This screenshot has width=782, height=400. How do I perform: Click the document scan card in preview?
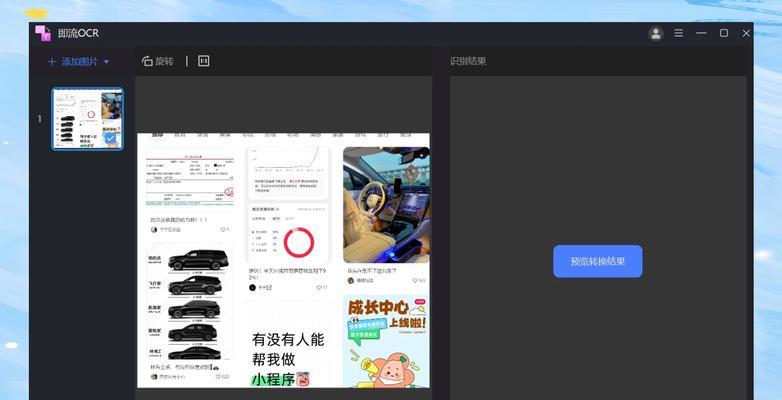(x=190, y=179)
